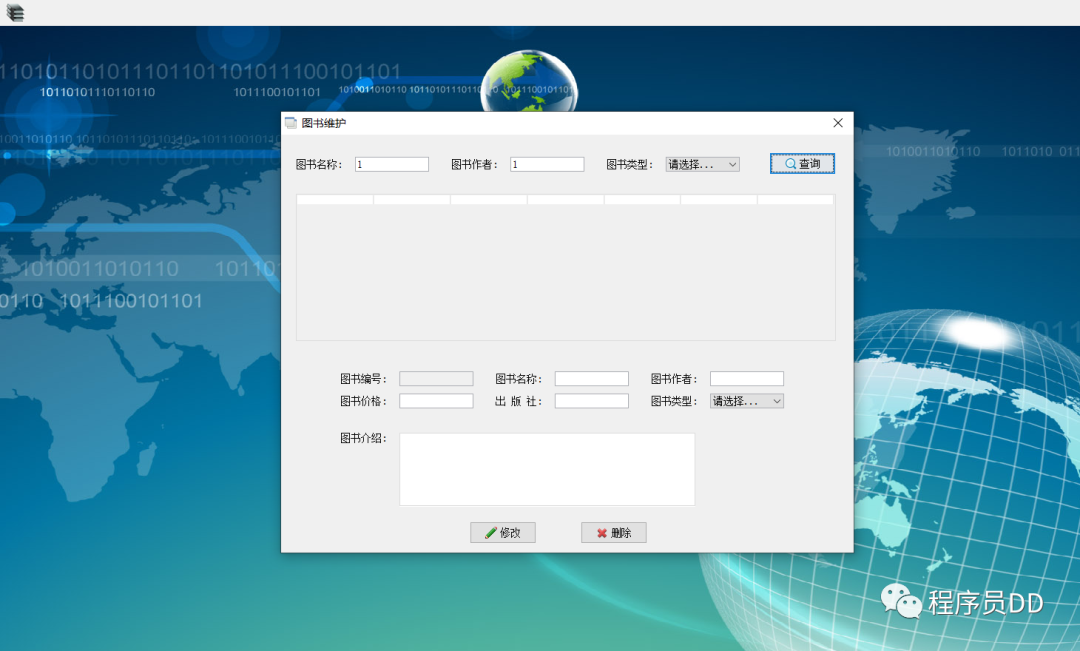Screen dimensions: 1080x651
Task: Close the 图书维护 dialog
Action: point(838,123)
